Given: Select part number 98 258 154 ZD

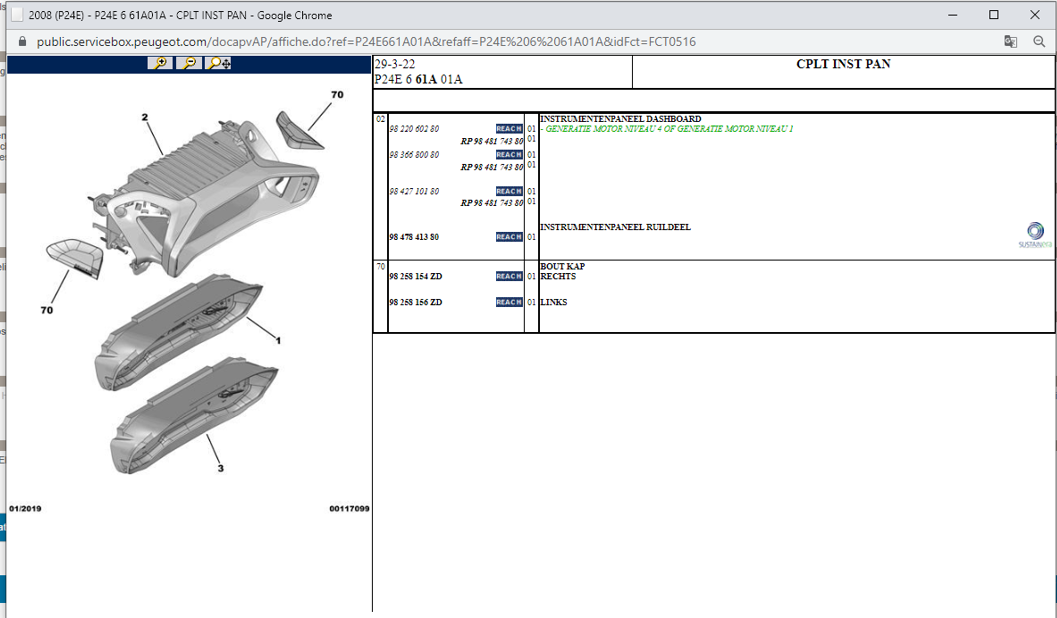Looking at the screenshot, I should [x=415, y=276].
